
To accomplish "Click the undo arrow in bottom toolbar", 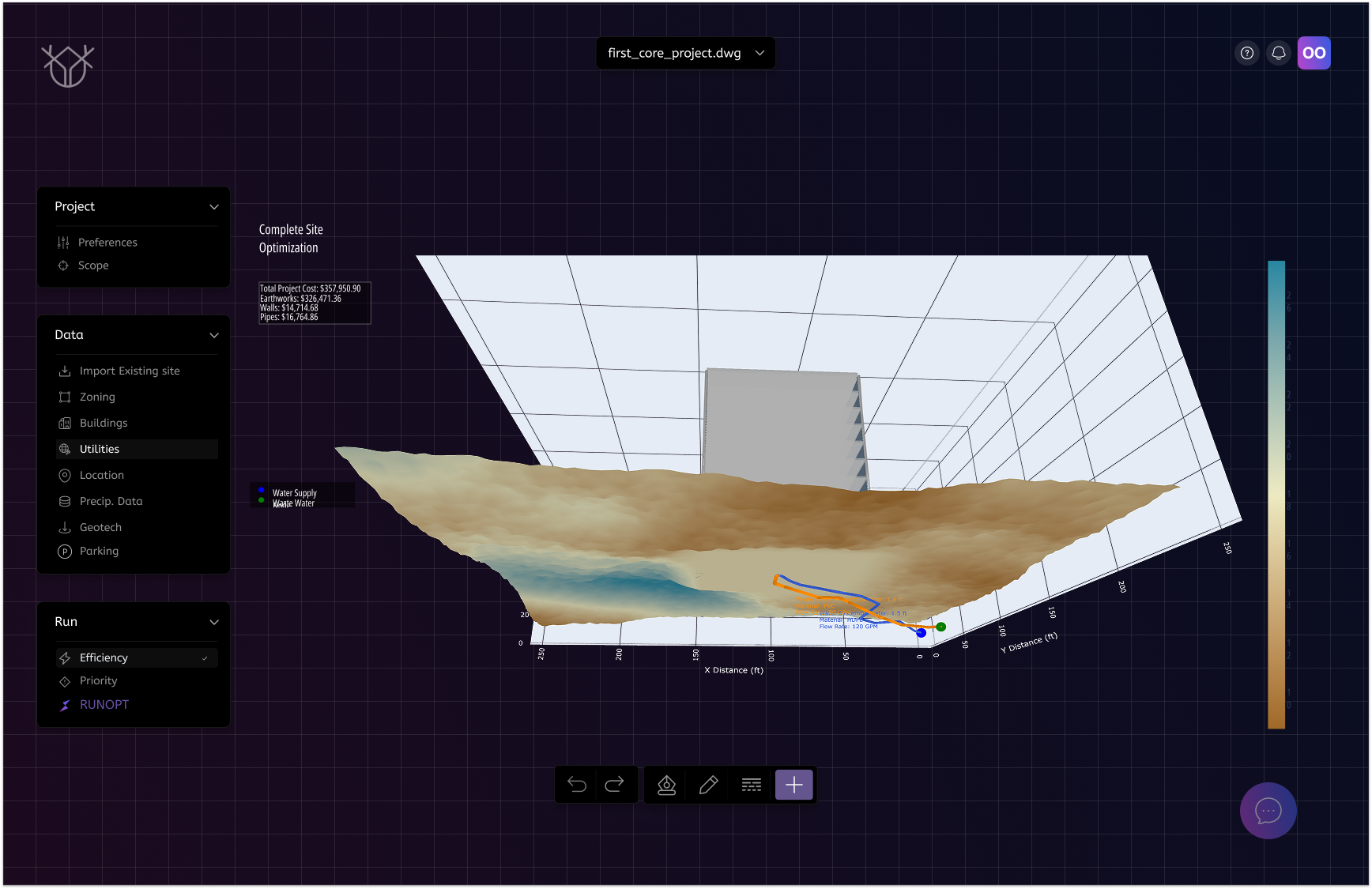I will click(x=577, y=785).
